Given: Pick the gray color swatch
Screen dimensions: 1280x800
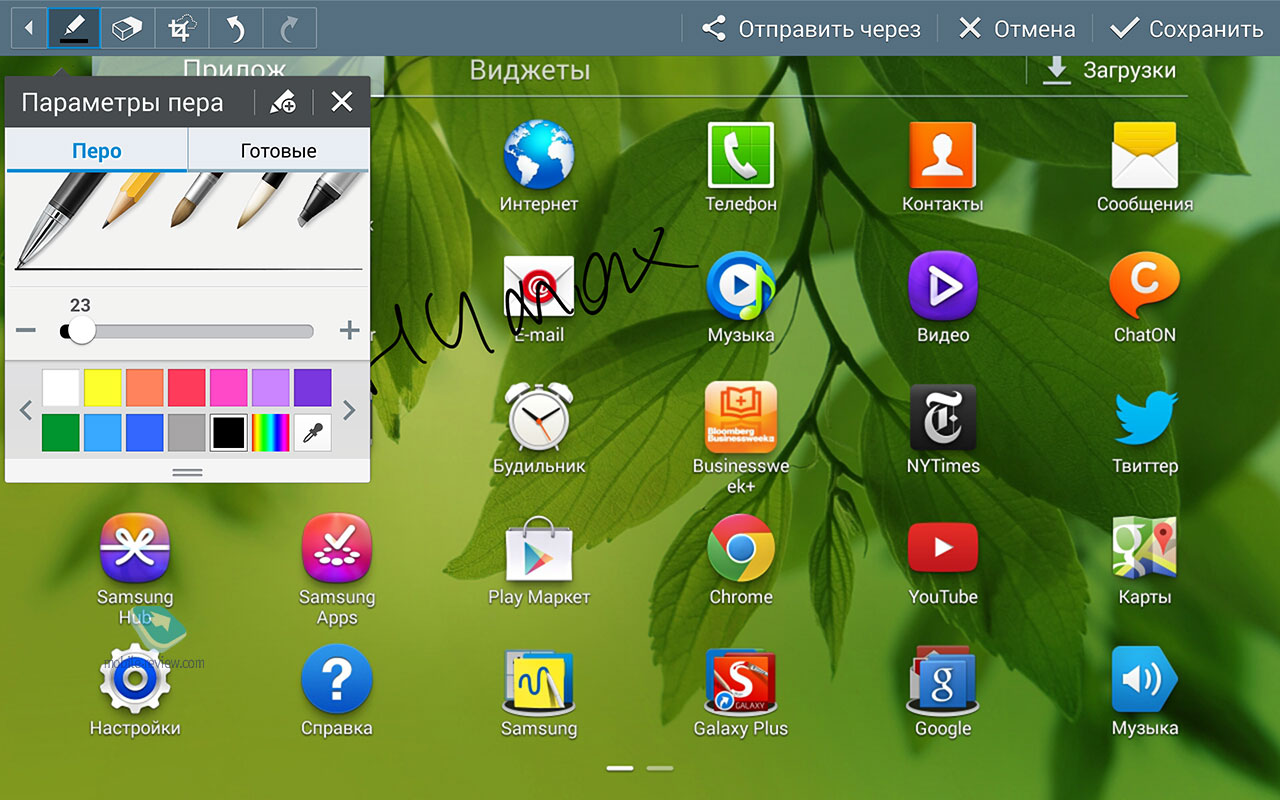Looking at the screenshot, I should click(187, 433).
